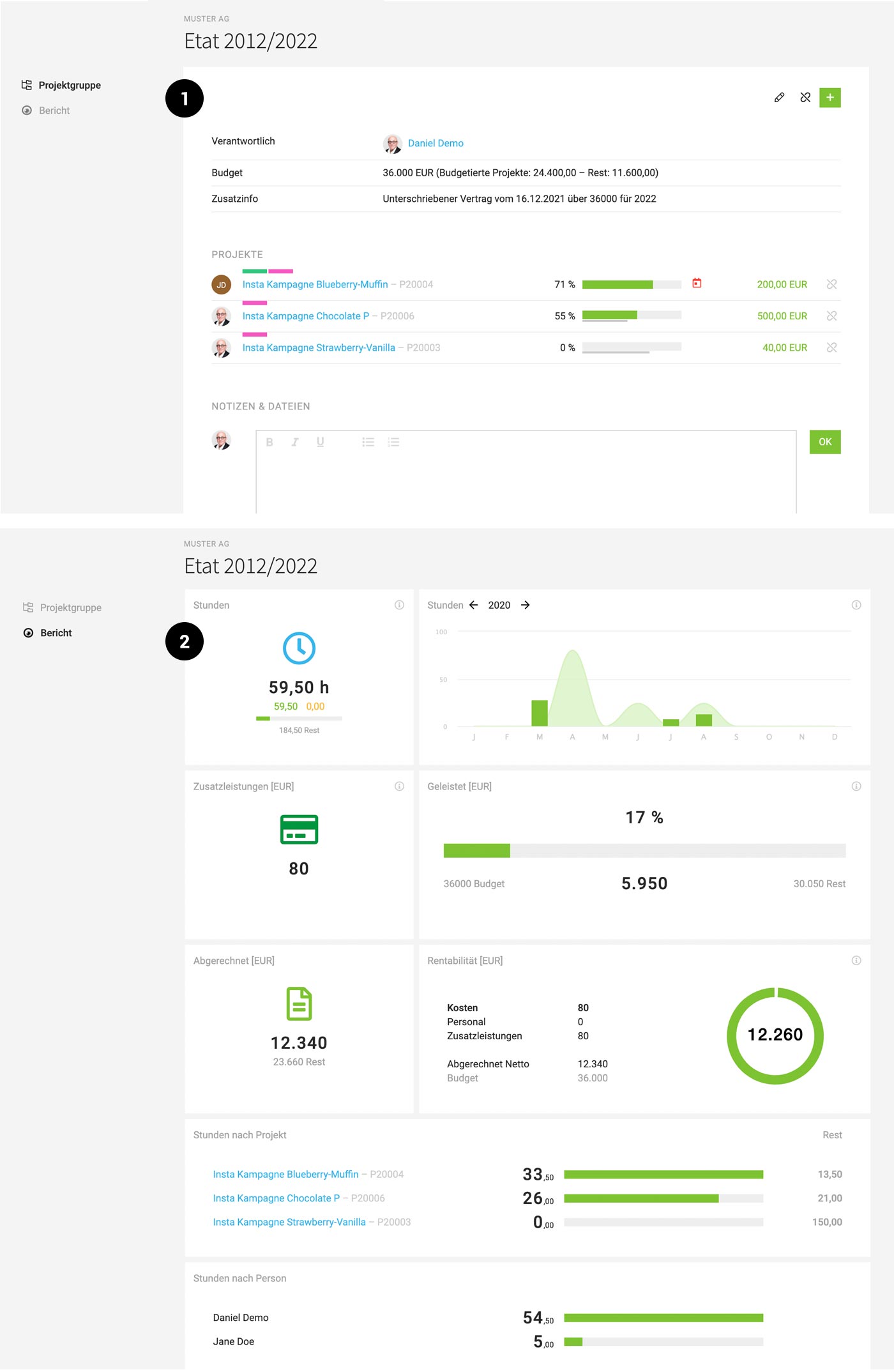
Task: Go to previous year in Stunden chart
Action: point(473,605)
